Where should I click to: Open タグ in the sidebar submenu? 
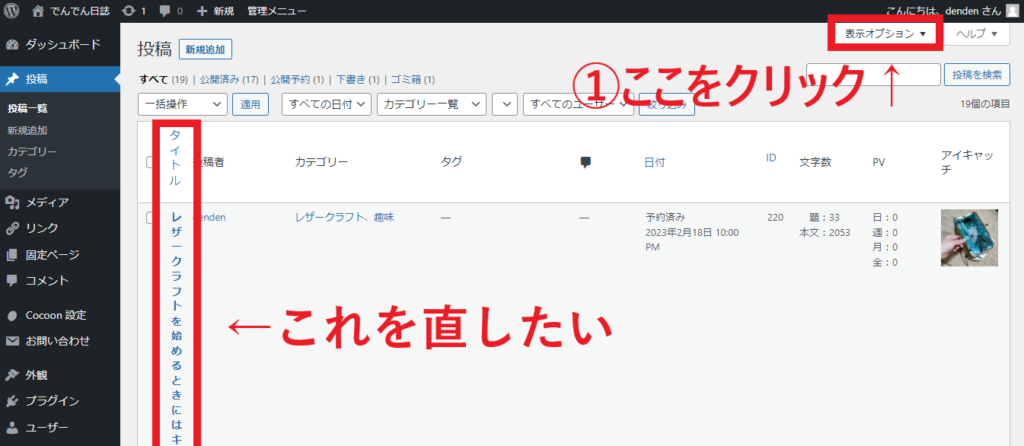pyautogui.click(x=17, y=173)
